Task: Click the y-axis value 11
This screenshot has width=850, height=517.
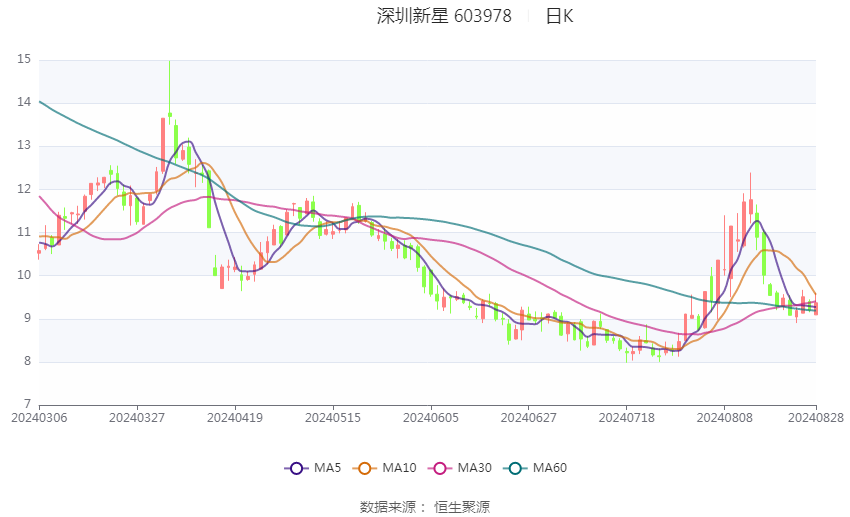Action: pyautogui.click(x=24, y=231)
